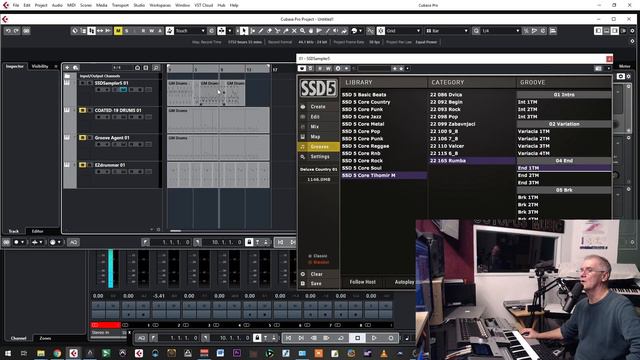The height and width of the screenshot is (360, 640).
Task: Open the File menu
Action: 16,5
